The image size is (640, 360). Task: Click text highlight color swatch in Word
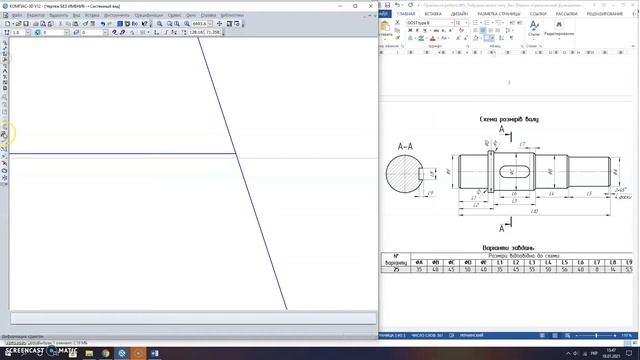click(x=421, y=38)
